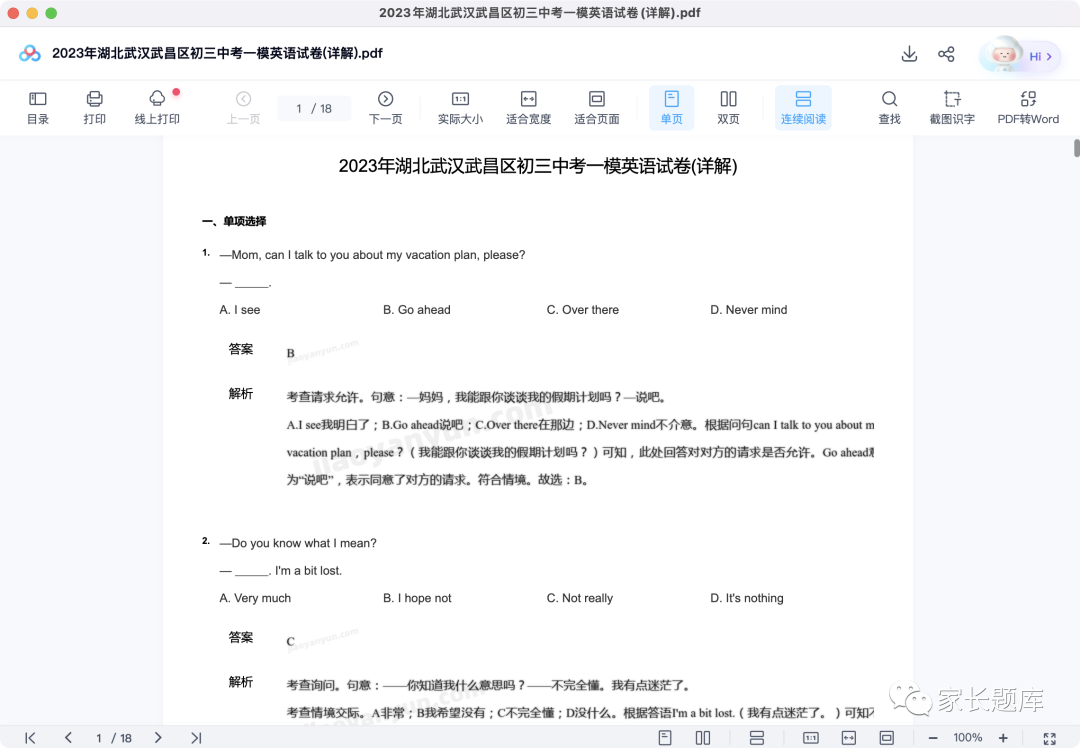Go to next page with 下一页

[x=386, y=107]
